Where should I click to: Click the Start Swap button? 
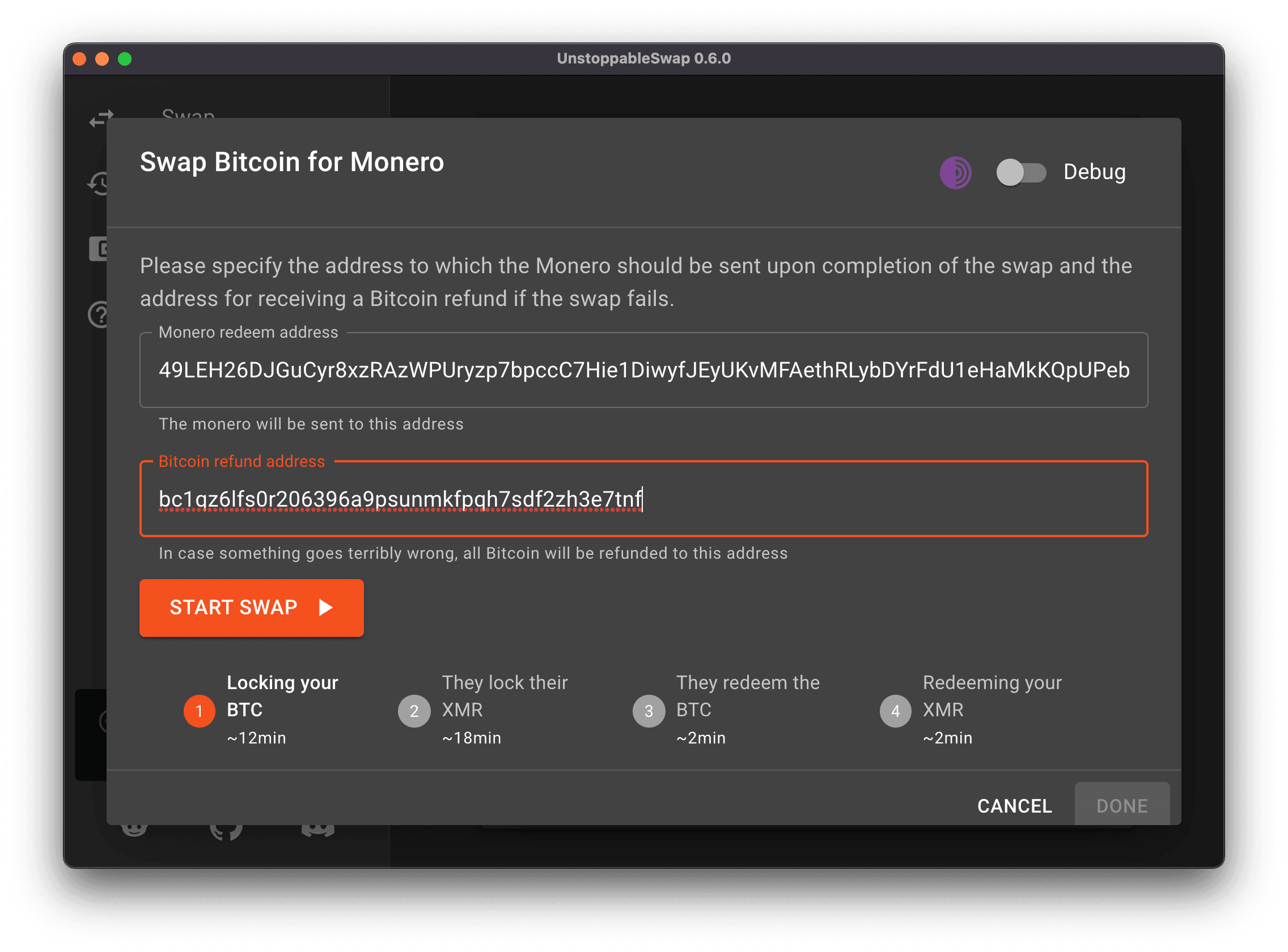251,607
